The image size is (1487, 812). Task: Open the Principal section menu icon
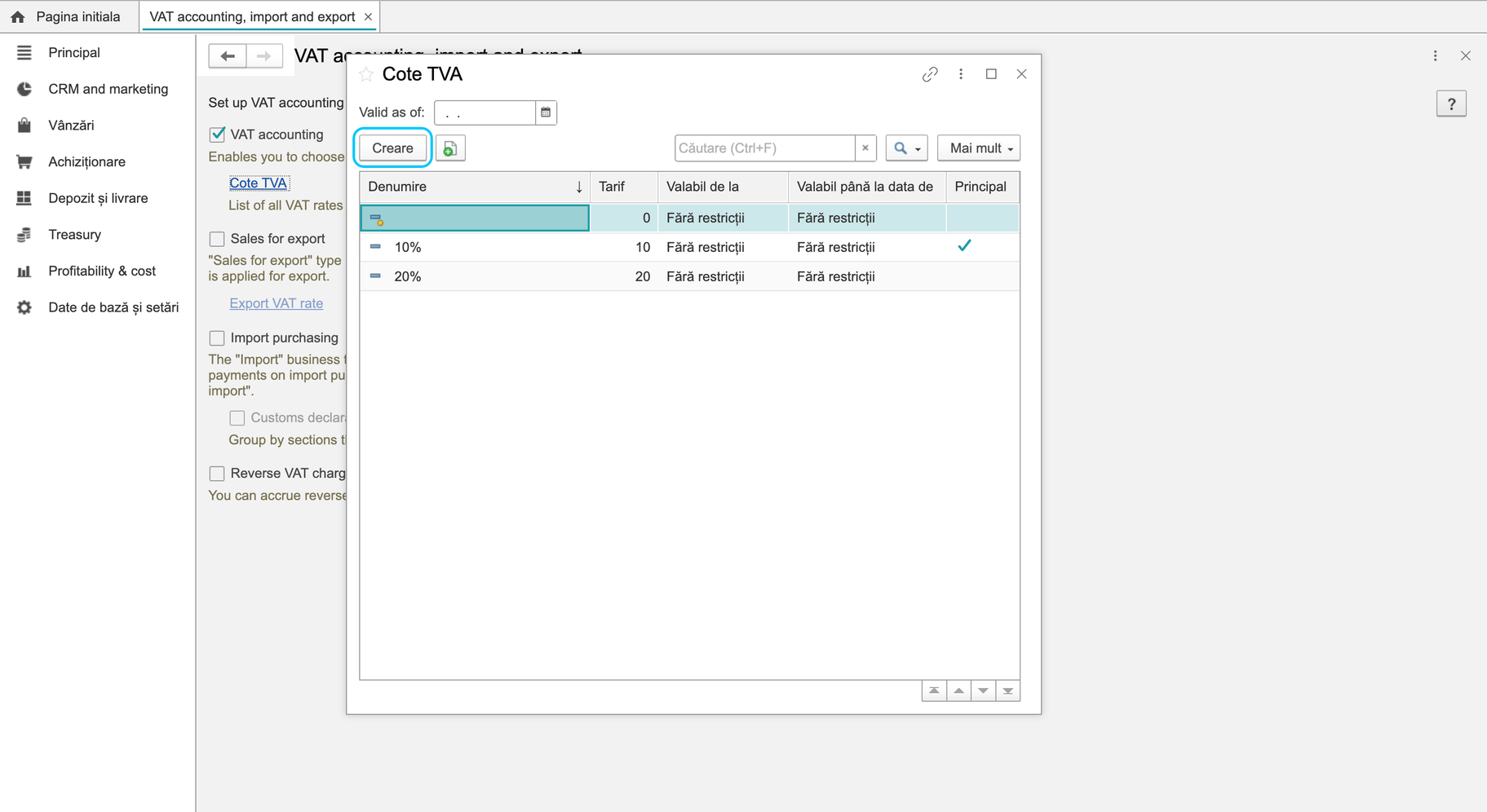[24, 53]
